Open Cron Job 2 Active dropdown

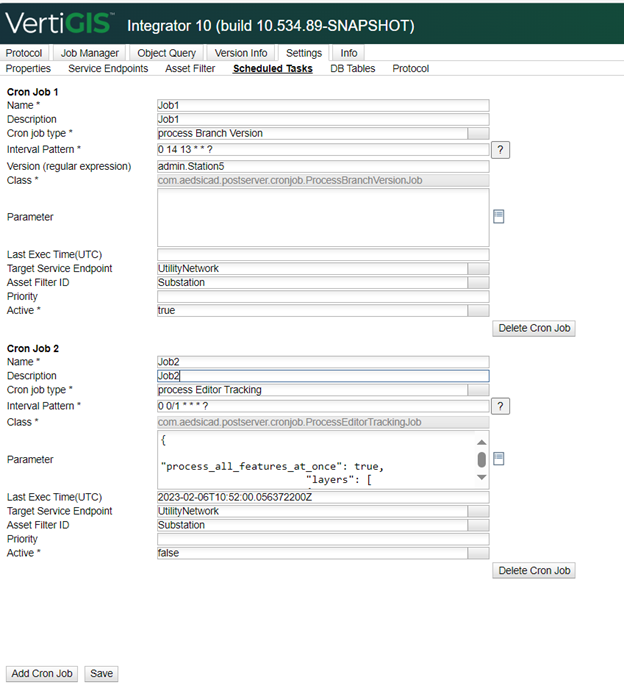(x=478, y=553)
